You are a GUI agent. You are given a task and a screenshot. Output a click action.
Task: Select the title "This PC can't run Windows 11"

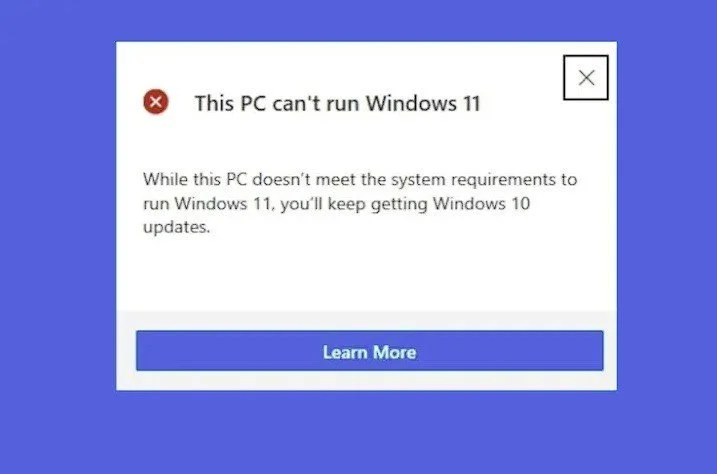click(x=337, y=103)
